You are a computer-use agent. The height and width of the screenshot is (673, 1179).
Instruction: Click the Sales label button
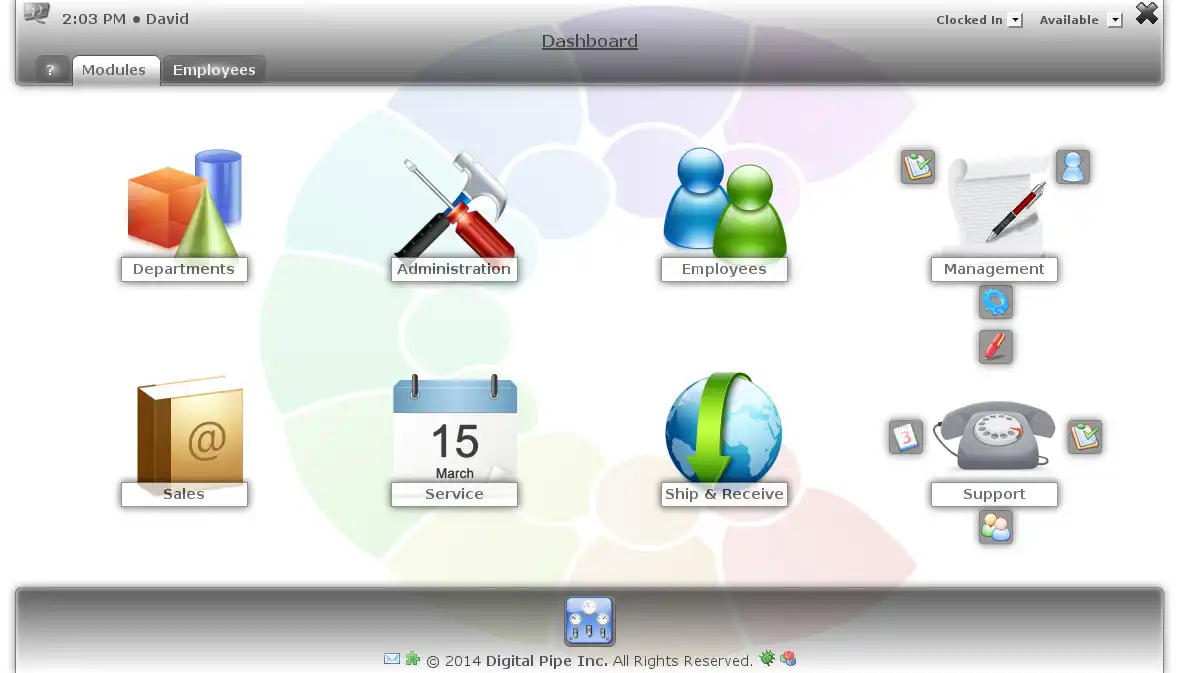coord(184,494)
